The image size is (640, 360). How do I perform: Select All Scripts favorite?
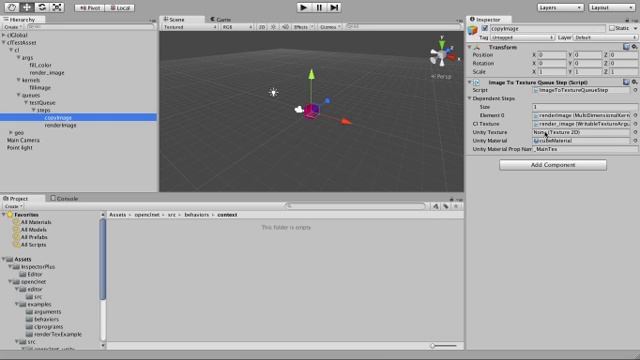click(33, 245)
